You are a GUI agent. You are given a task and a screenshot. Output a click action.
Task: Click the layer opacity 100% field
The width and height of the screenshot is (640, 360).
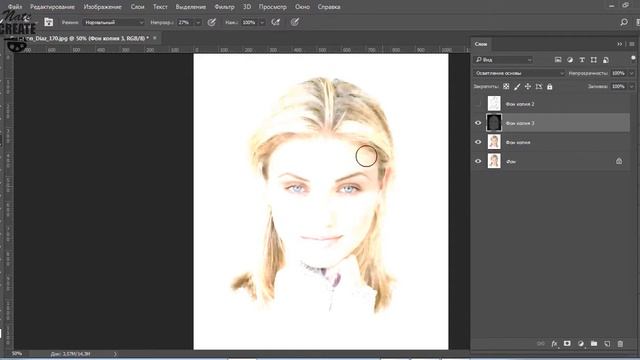coord(619,73)
